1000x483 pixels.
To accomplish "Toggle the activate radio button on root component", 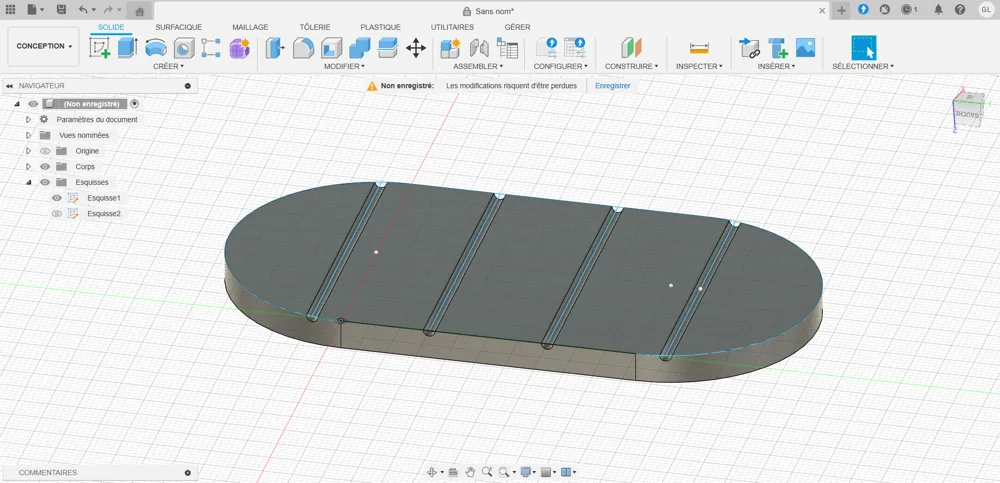I will (x=134, y=103).
